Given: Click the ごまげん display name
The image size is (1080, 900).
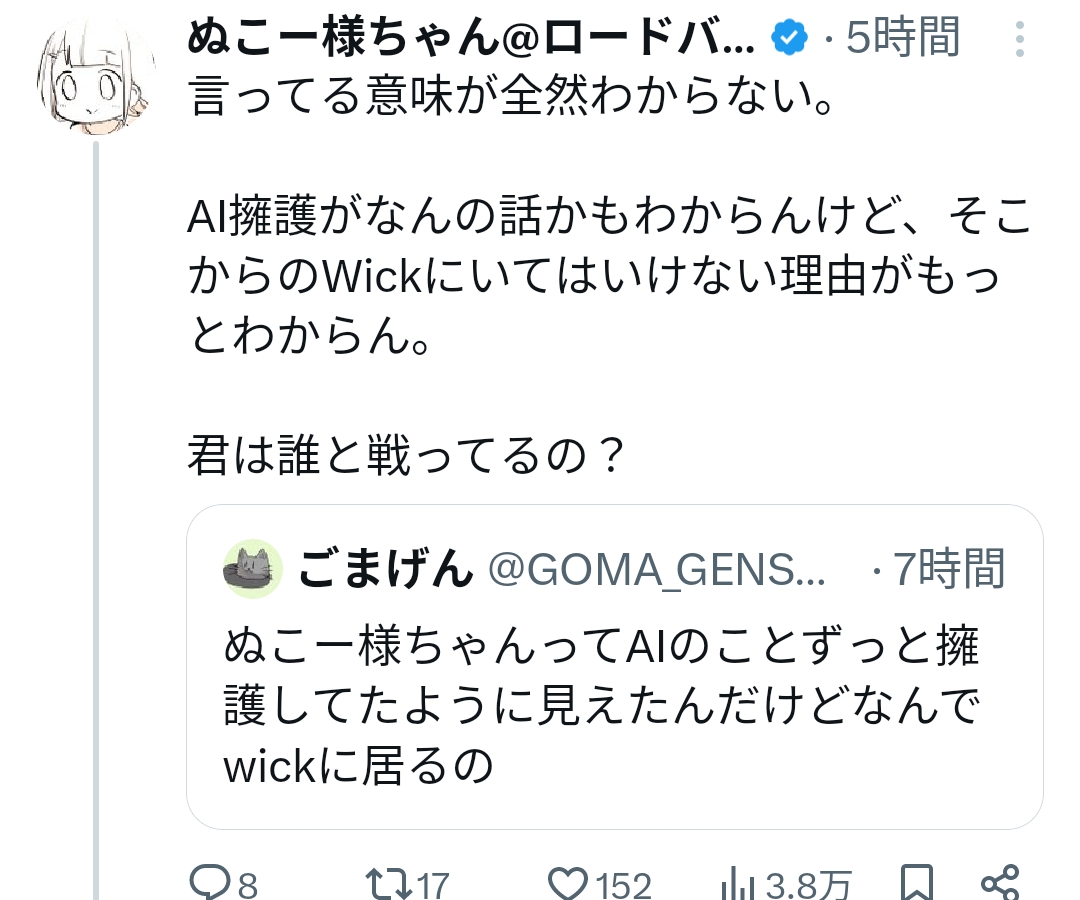Looking at the screenshot, I should [384, 570].
